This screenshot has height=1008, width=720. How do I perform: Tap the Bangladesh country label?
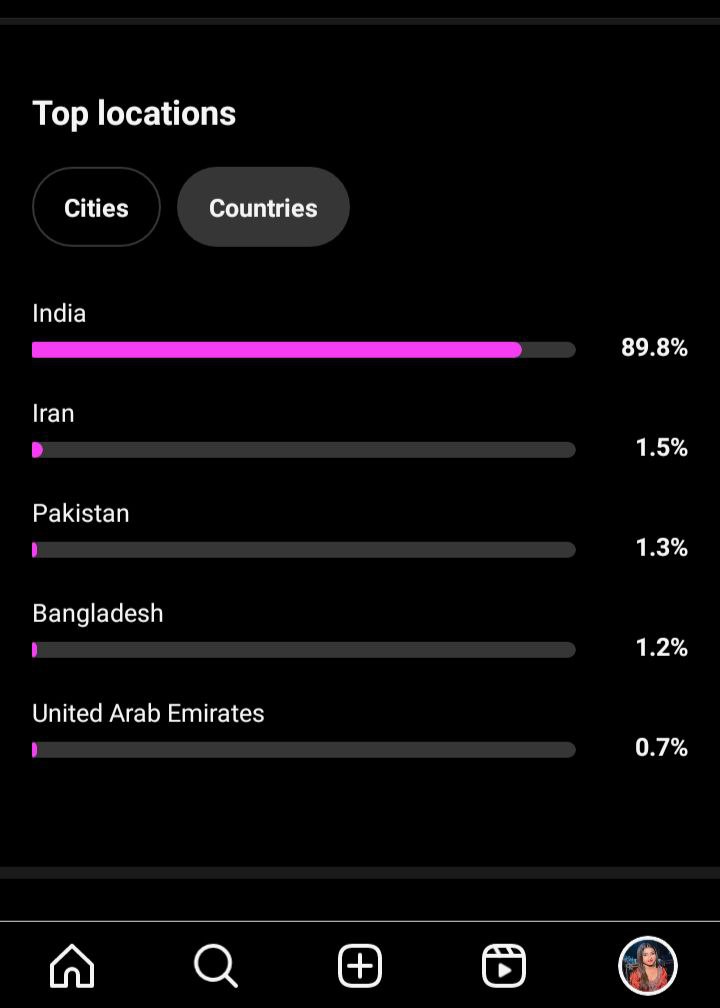pyautogui.click(x=98, y=614)
